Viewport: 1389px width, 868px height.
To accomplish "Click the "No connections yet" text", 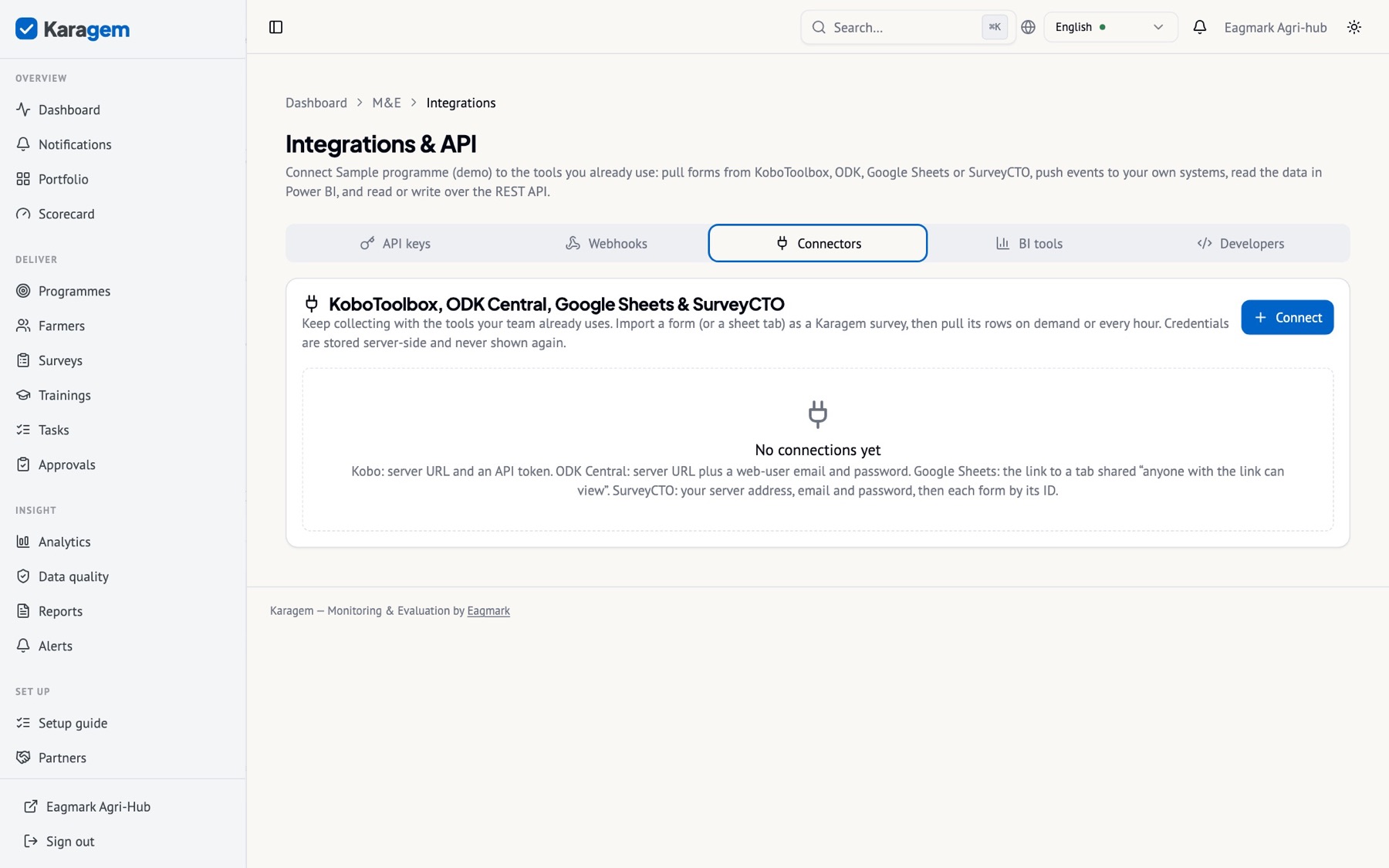I will 818,450.
